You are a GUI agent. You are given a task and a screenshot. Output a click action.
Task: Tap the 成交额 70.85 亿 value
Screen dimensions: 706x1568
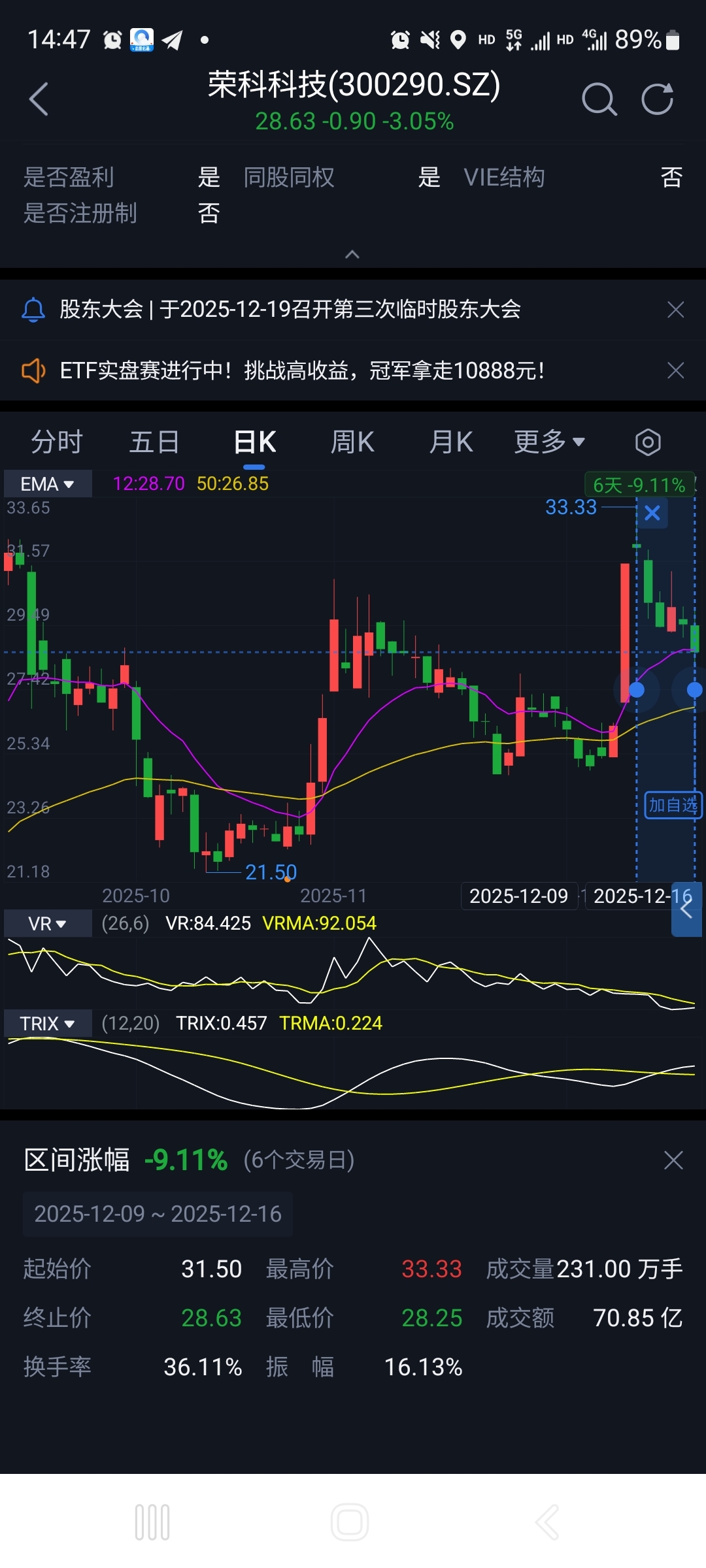coord(637,1318)
